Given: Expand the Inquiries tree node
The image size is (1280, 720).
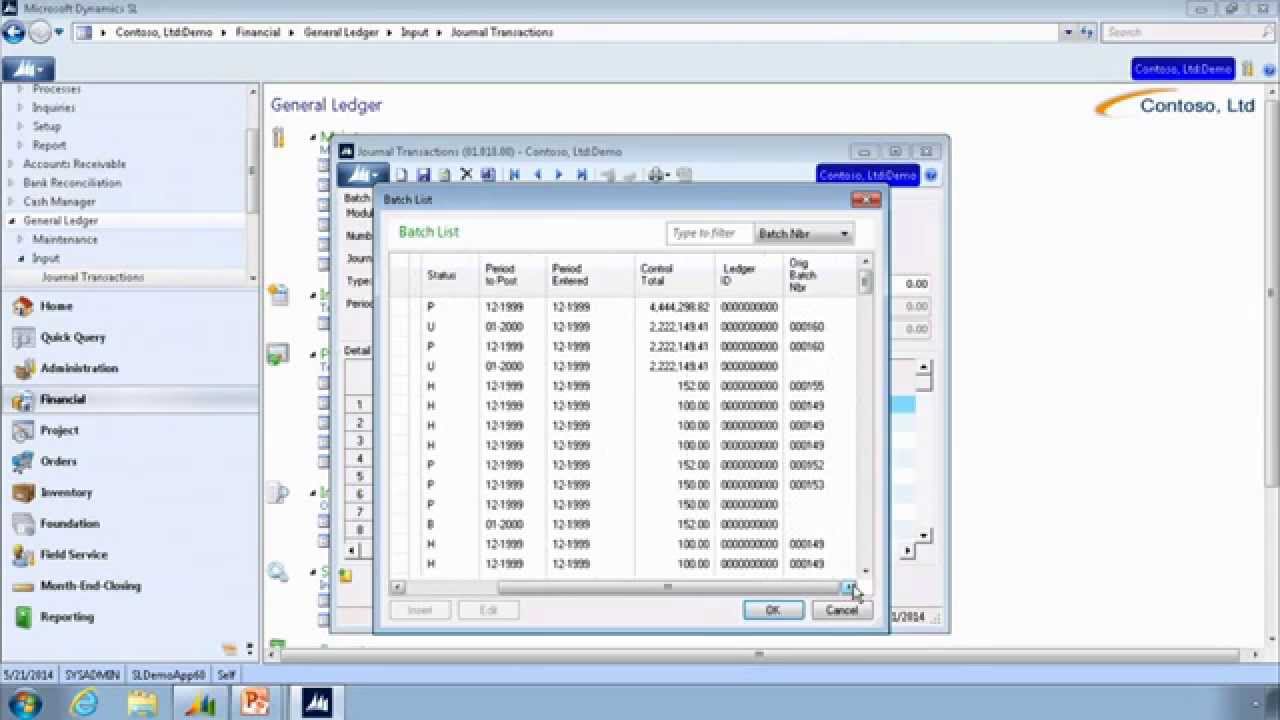Looking at the screenshot, I should [21, 108].
